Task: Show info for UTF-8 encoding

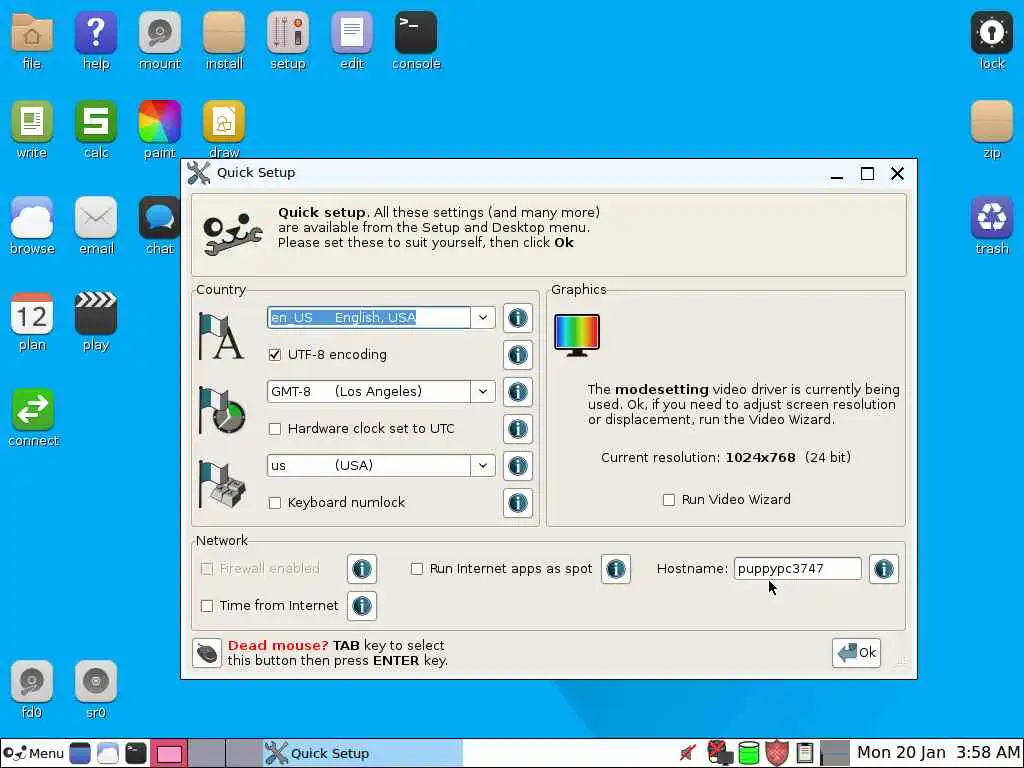Action: pyautogui.click(x=517, y=355)
